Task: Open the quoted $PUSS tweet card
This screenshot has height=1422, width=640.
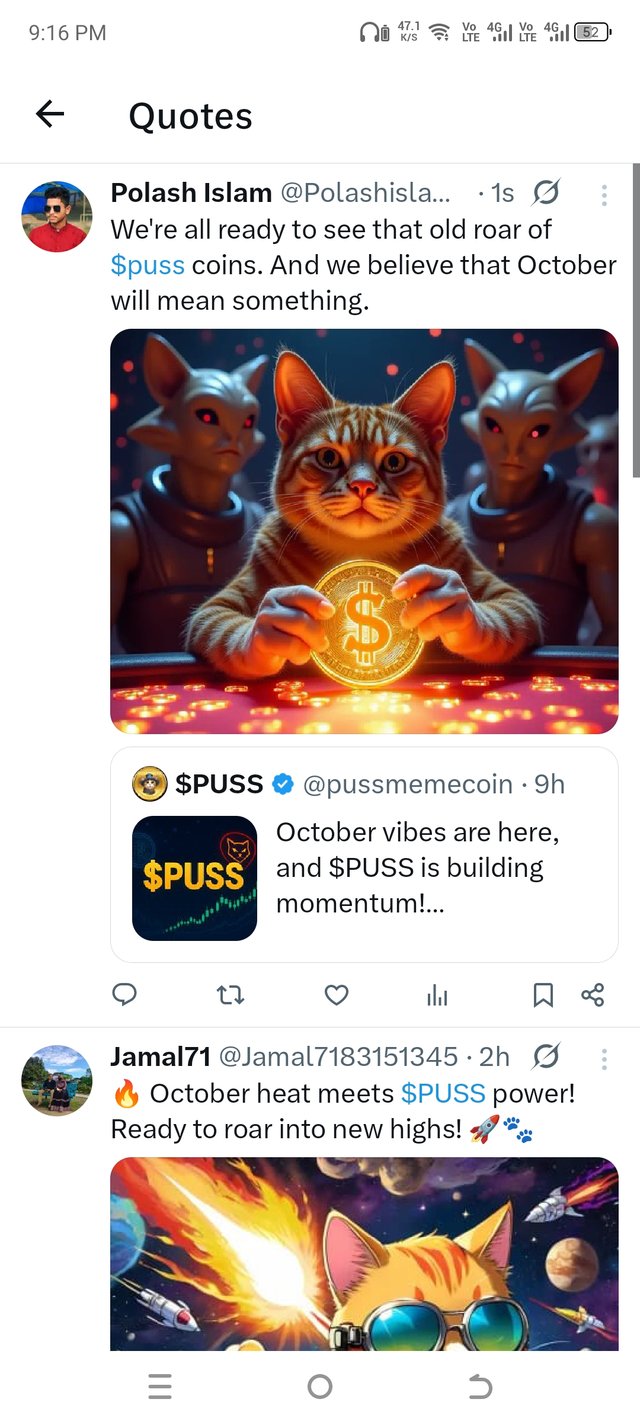Action: [x=364, y=854]
